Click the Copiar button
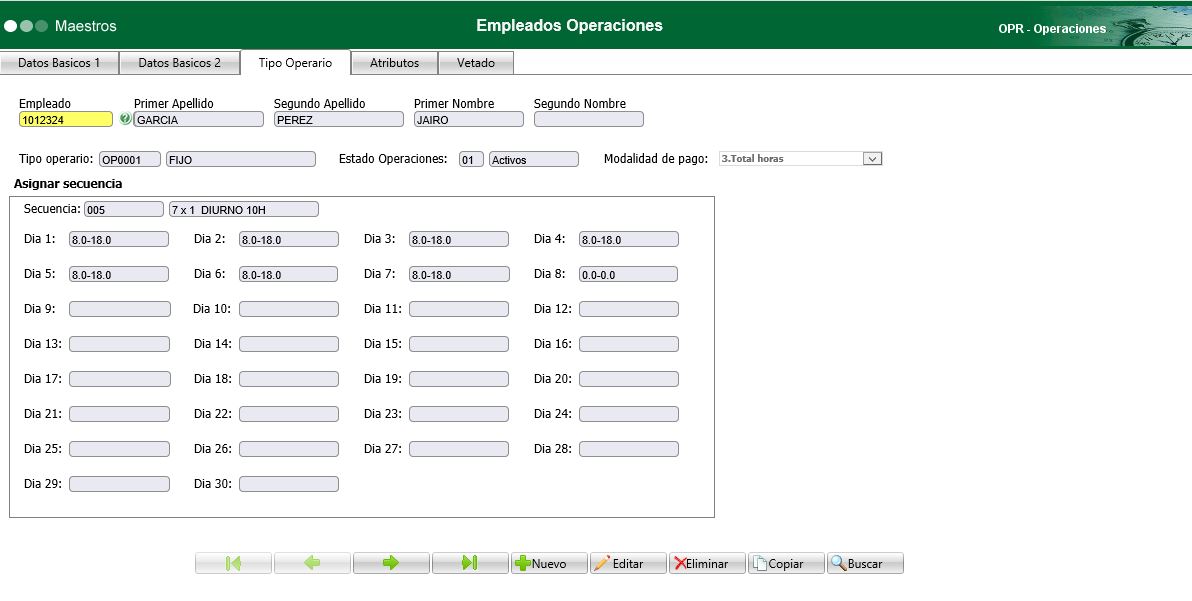This screenshot has width=1192, height=601. [x=787, y=563]
